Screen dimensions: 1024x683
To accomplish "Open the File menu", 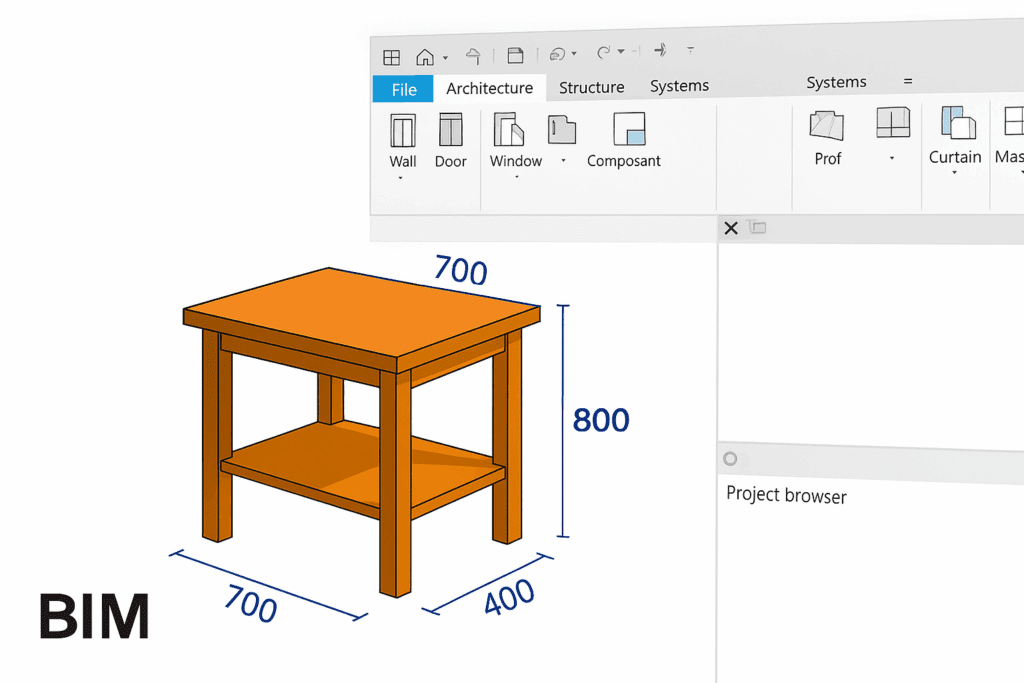I will (404, 89).
